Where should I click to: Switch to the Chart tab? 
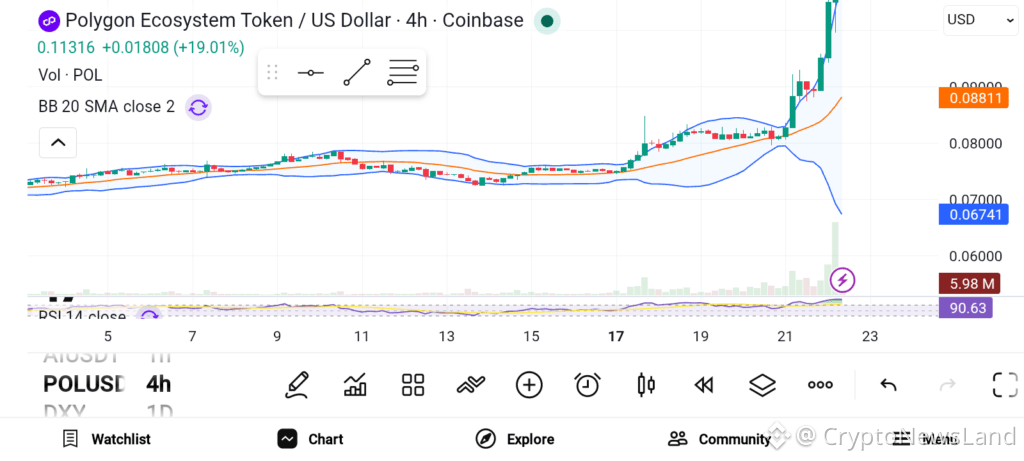click(310, 439)
